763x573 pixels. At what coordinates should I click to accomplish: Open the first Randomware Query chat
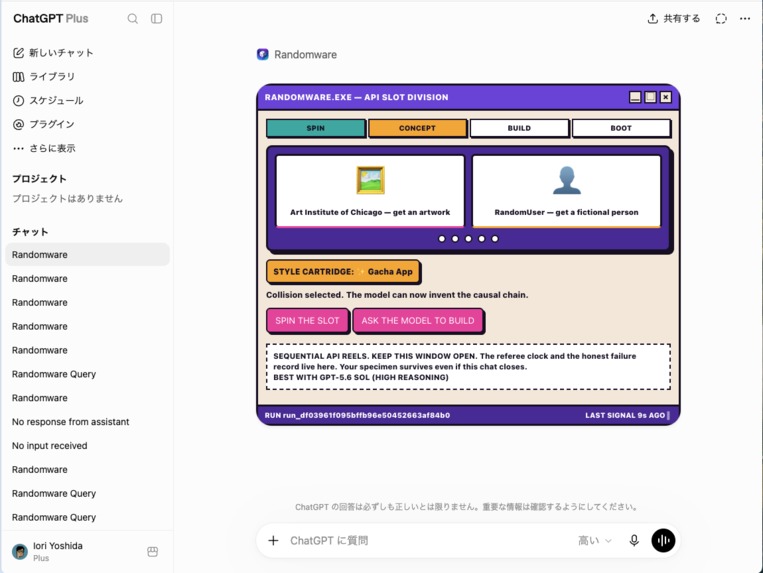pos(88,374)
